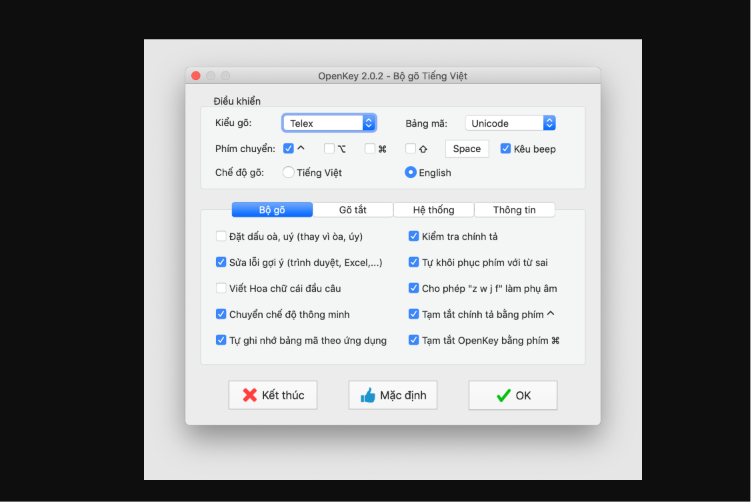Screen dimensions: 751x502
Task: Toggle Tạm tắt OpenKey bằng phím
Action: pyautogui.click(x=414, y=340)
